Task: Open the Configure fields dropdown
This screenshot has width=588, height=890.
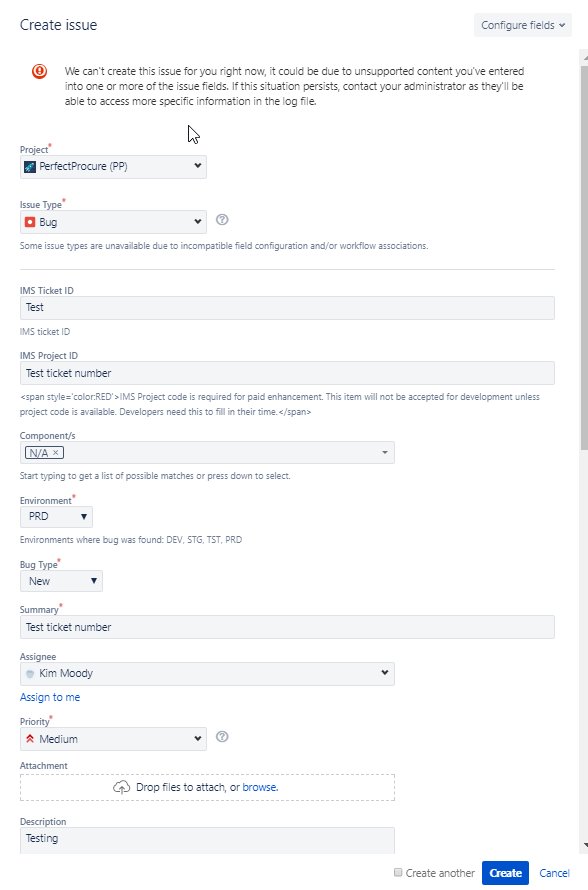Action: [x=523, y=25]
